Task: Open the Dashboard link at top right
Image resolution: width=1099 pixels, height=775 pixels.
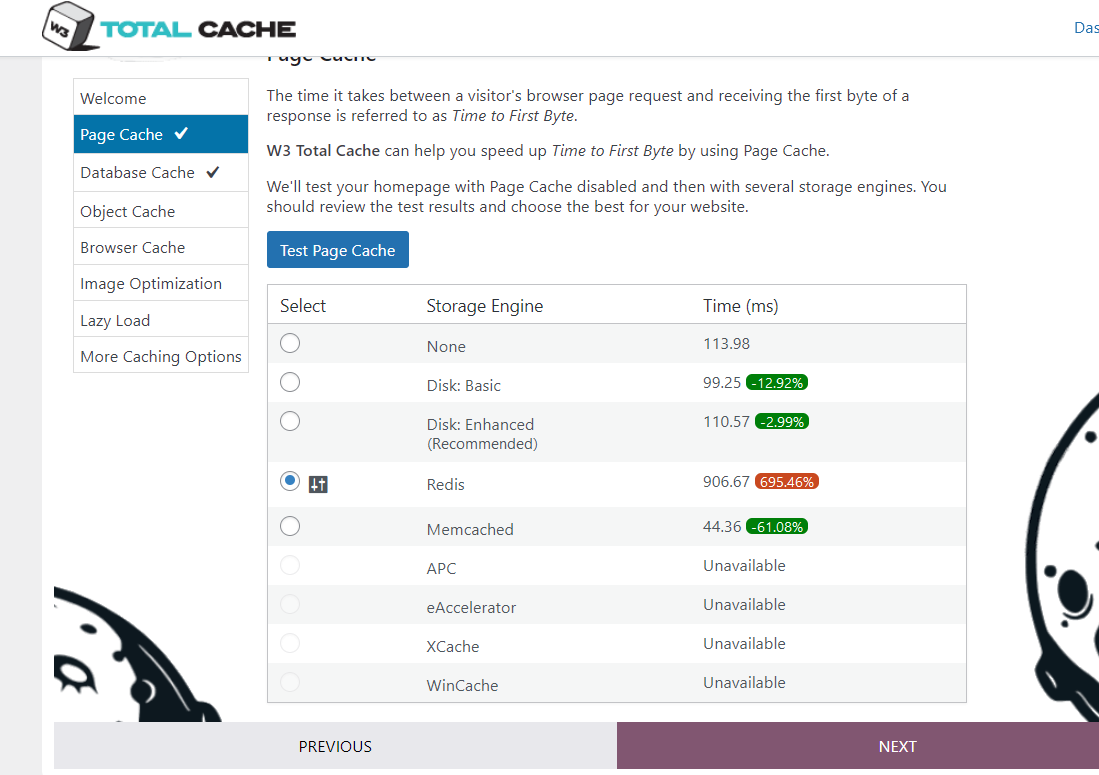Action: pyautogui.click(x=1086, y=27)
